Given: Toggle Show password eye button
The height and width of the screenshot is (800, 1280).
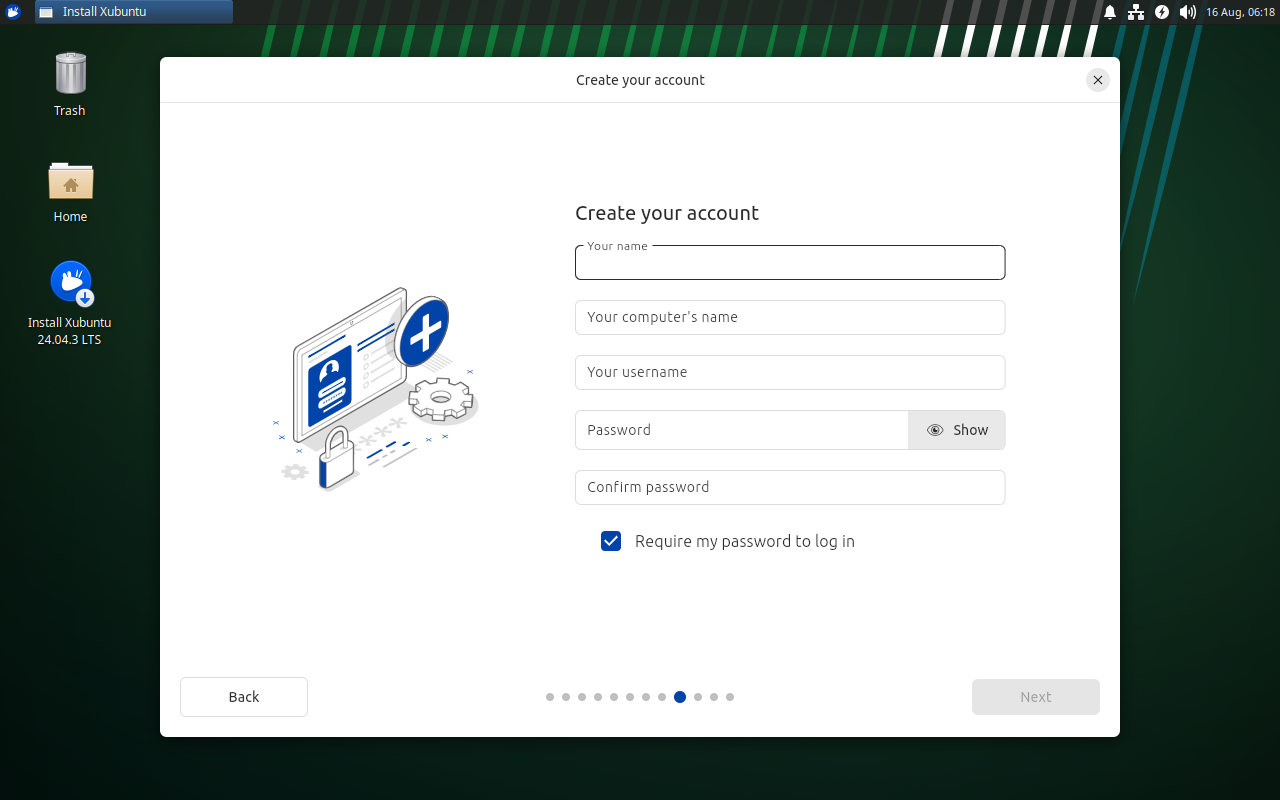Looking at the screenshot, I should [957, 430].
